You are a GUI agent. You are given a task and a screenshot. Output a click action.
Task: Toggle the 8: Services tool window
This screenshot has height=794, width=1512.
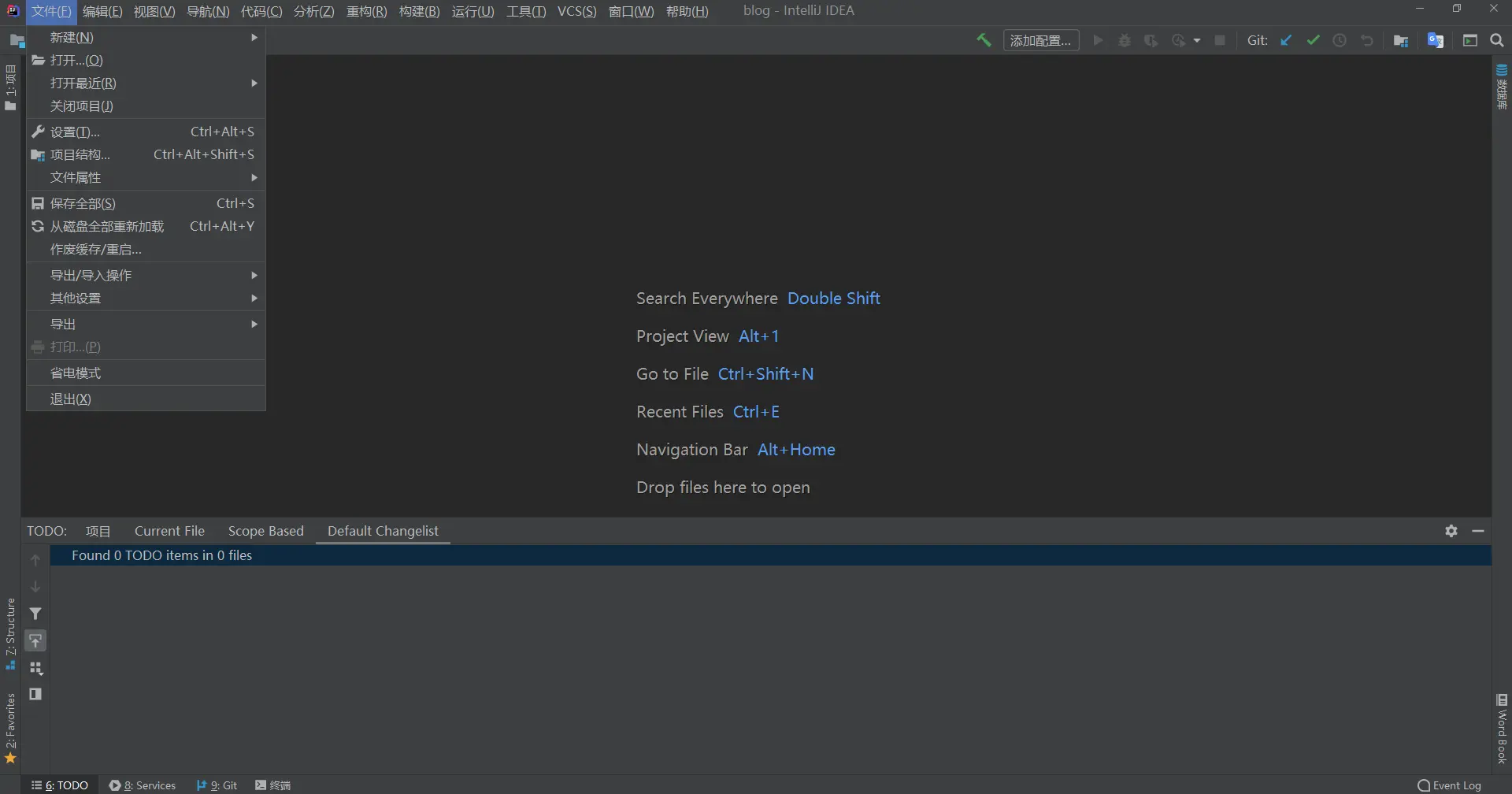click(x=143, y=785)
